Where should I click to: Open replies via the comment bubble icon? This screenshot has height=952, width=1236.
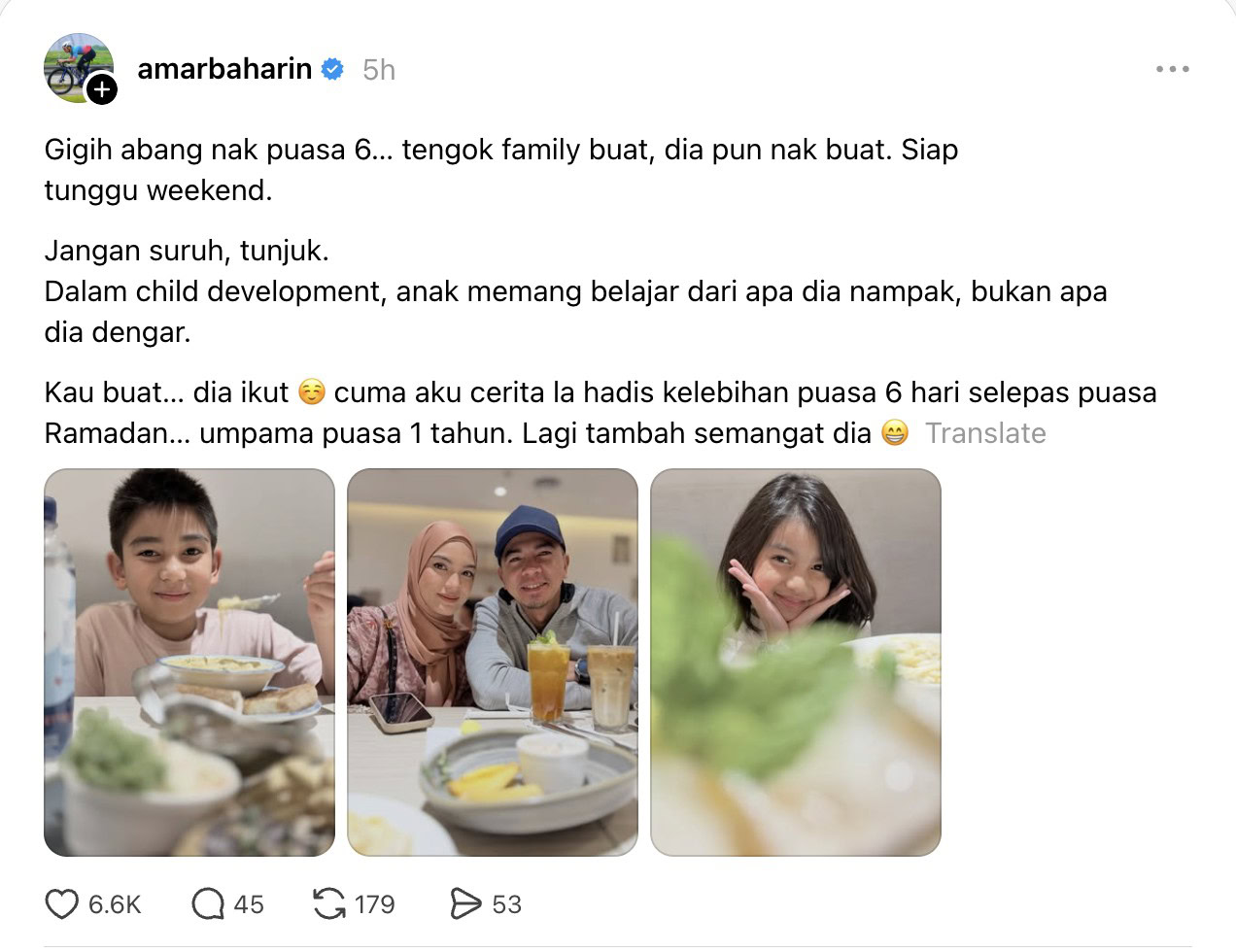pos(207,904)
